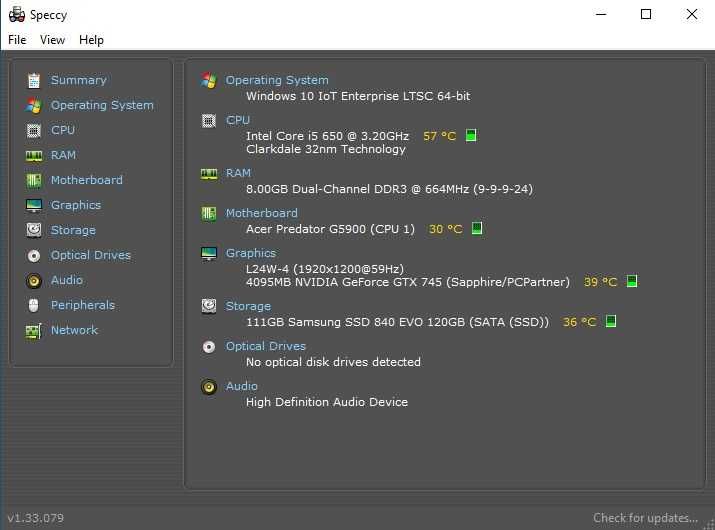Click the RAM icon in the sidebar
The image size is (715, 530).
pos(34,155)
